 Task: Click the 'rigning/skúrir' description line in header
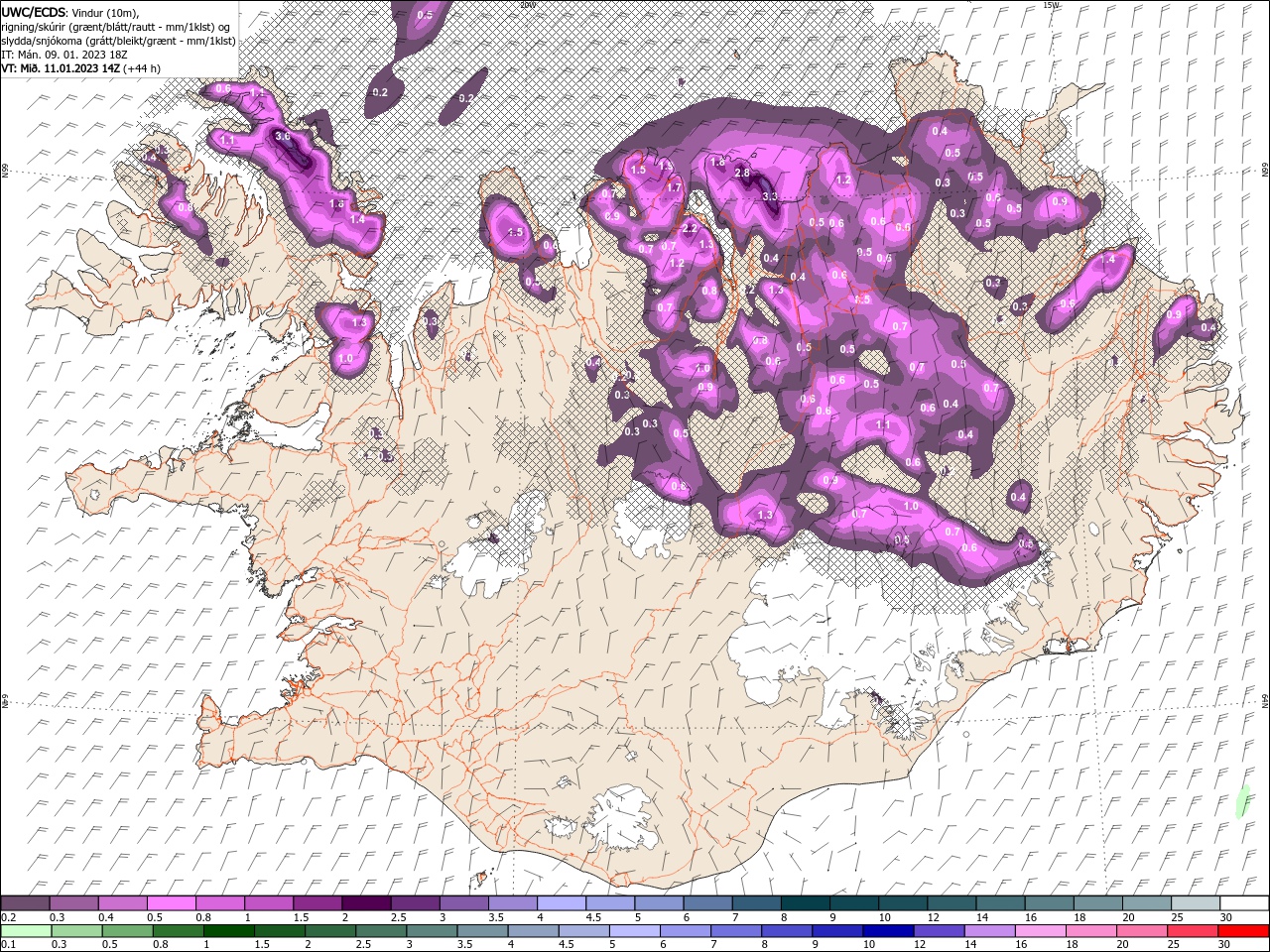pyautogui.click(x=116, y=27)
